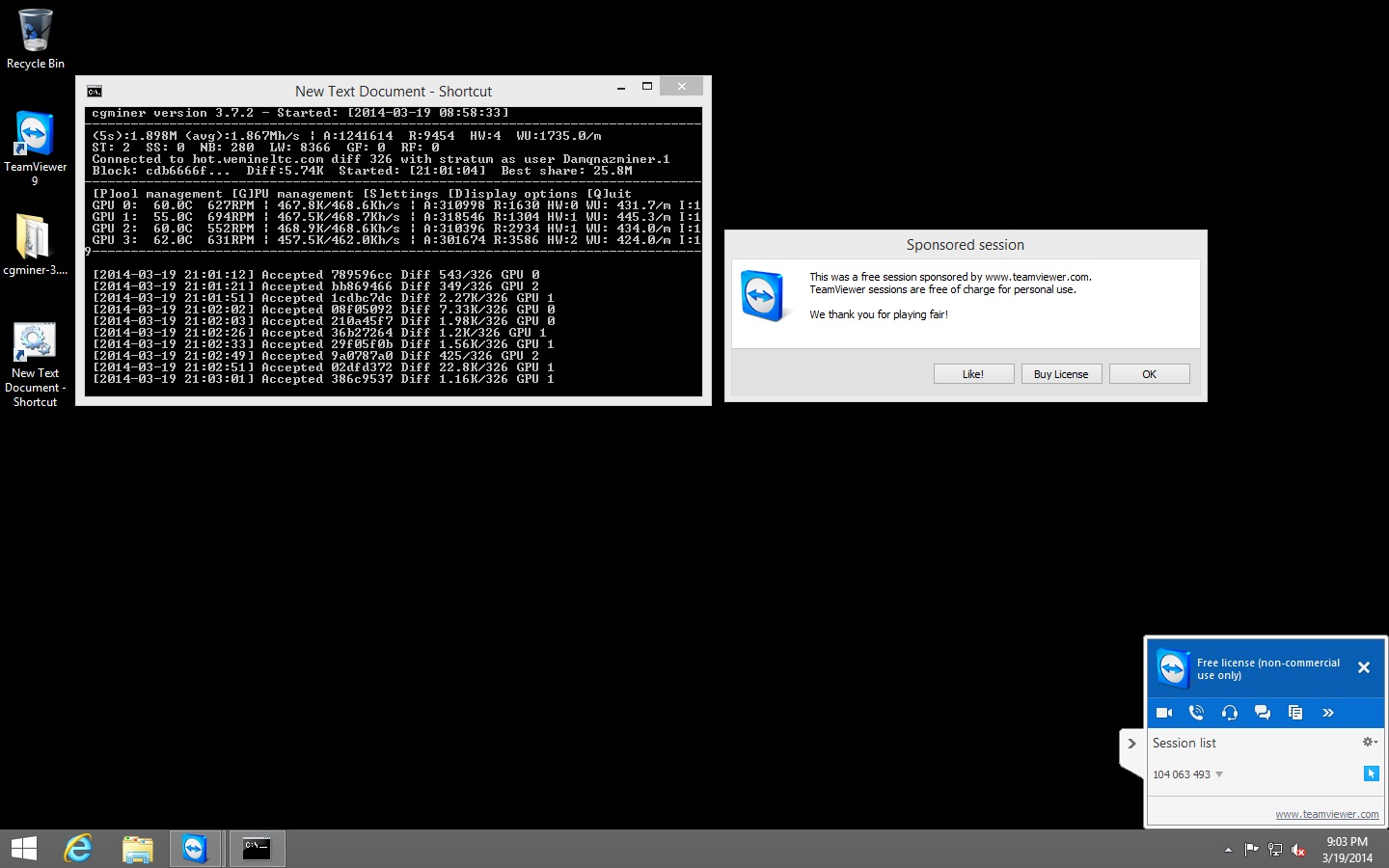Click the '[D]isplay options' text
The width and height of the screenshot is (1389, 868).
point(512,194)
